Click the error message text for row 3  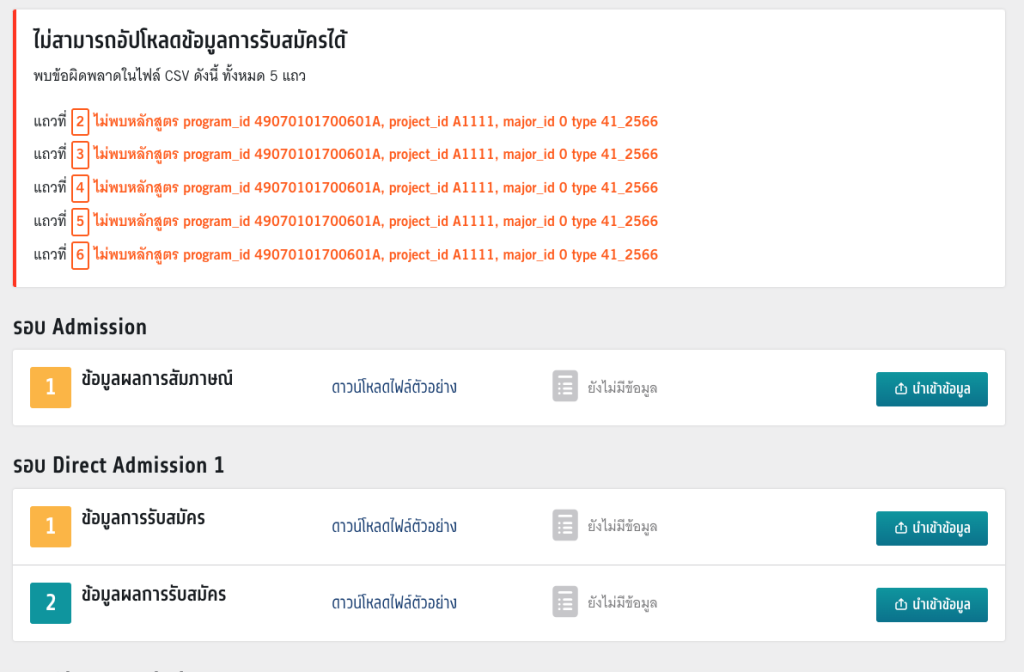point(375,155)
